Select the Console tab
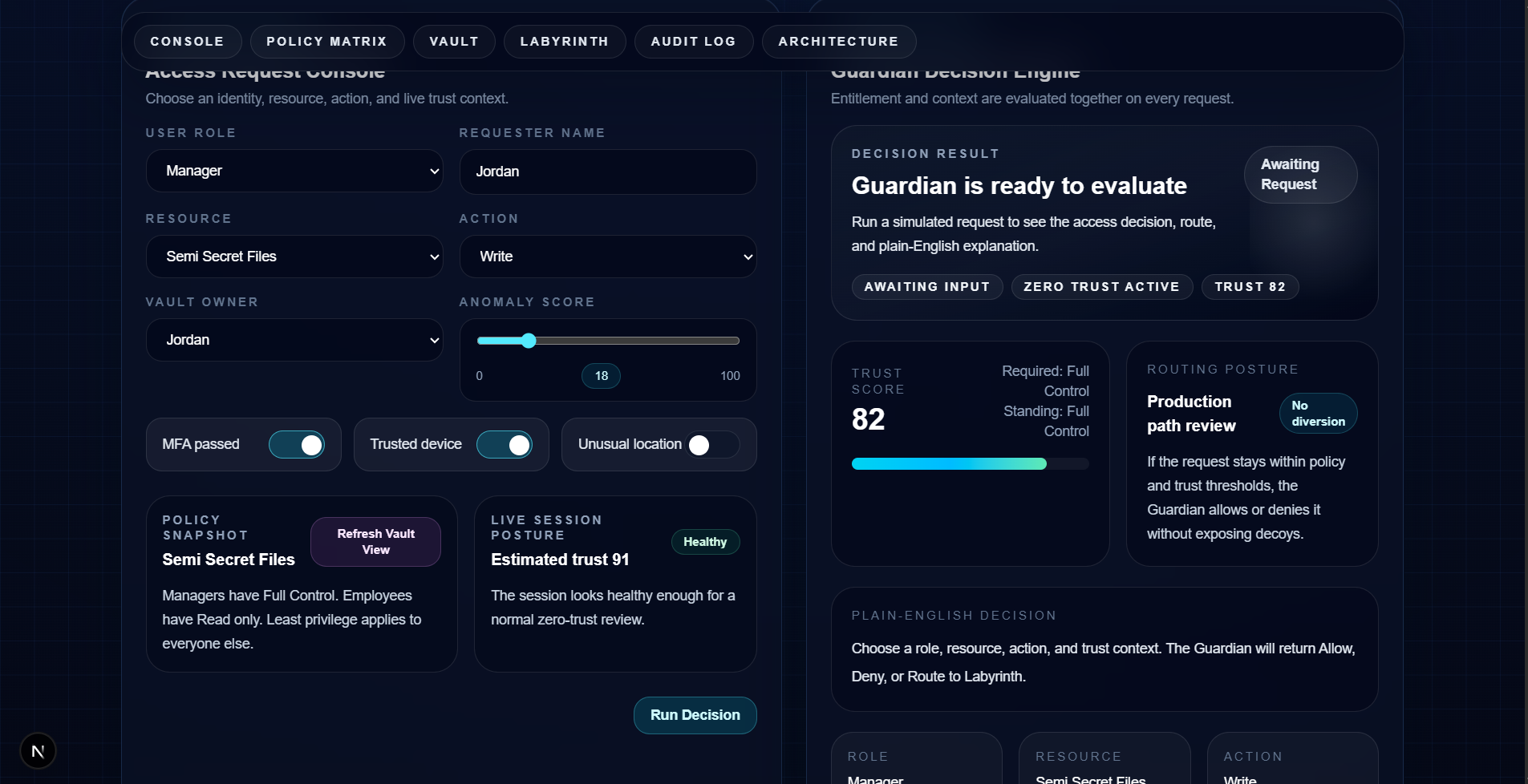 tap(187, 41)
